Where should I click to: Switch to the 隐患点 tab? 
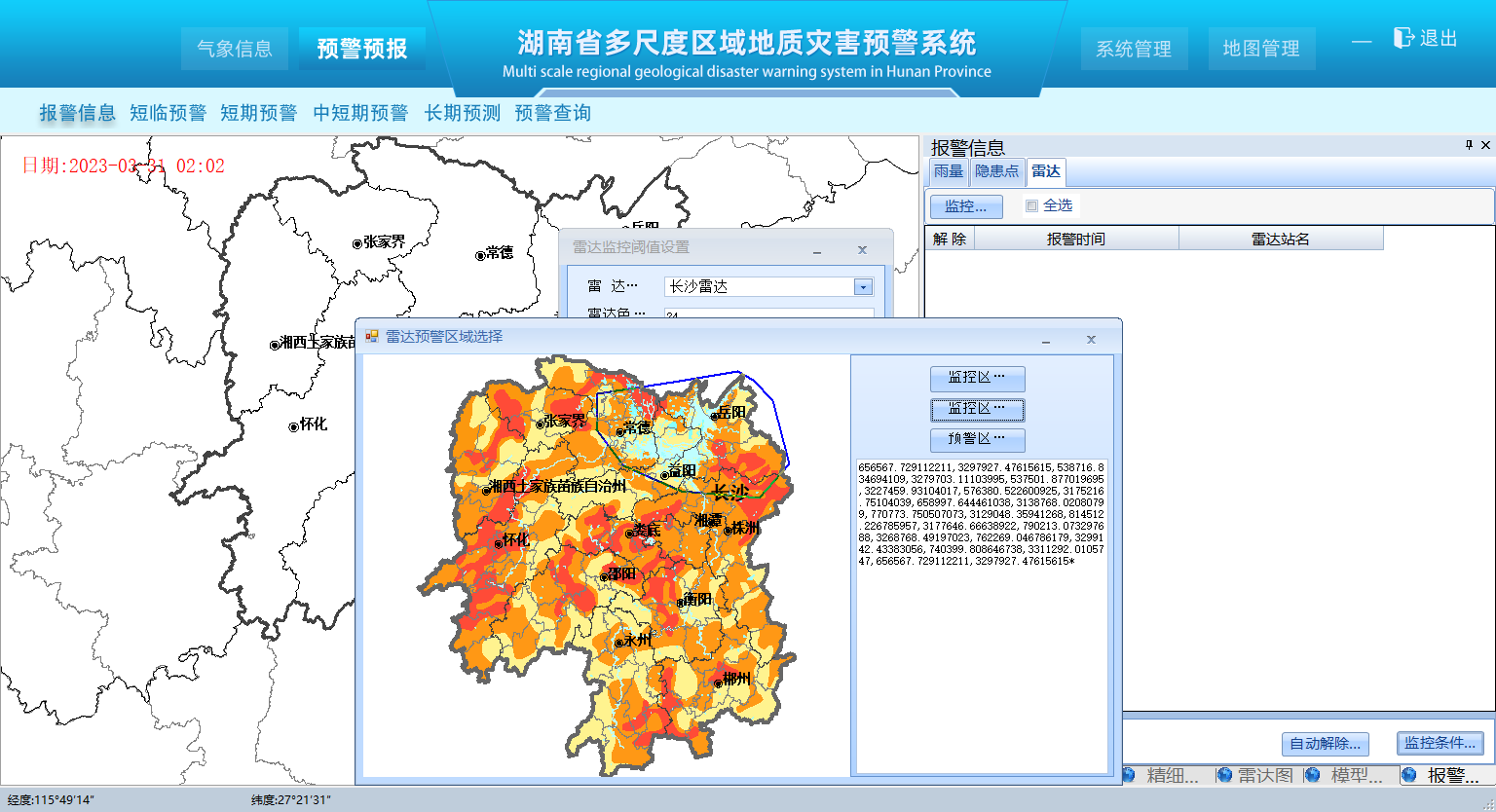tap(996, 171)
